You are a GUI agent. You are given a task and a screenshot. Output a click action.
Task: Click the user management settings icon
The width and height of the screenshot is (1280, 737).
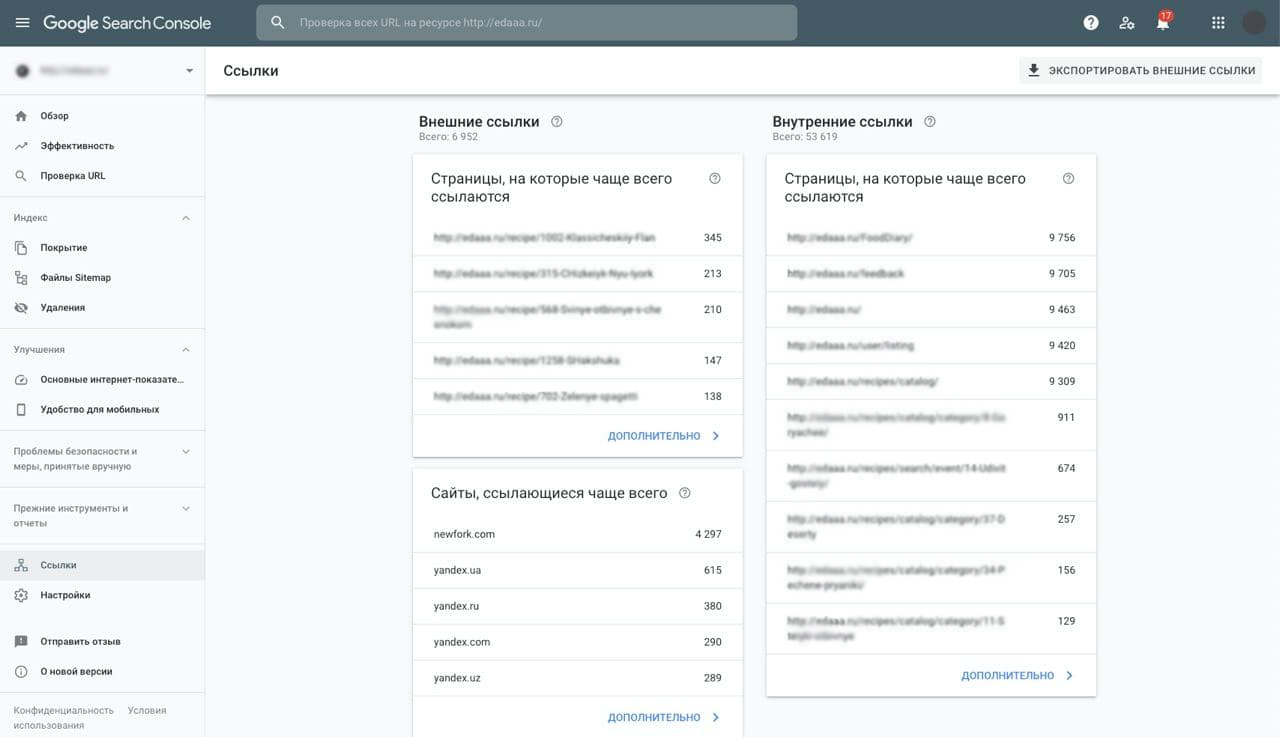point(1127,23)
